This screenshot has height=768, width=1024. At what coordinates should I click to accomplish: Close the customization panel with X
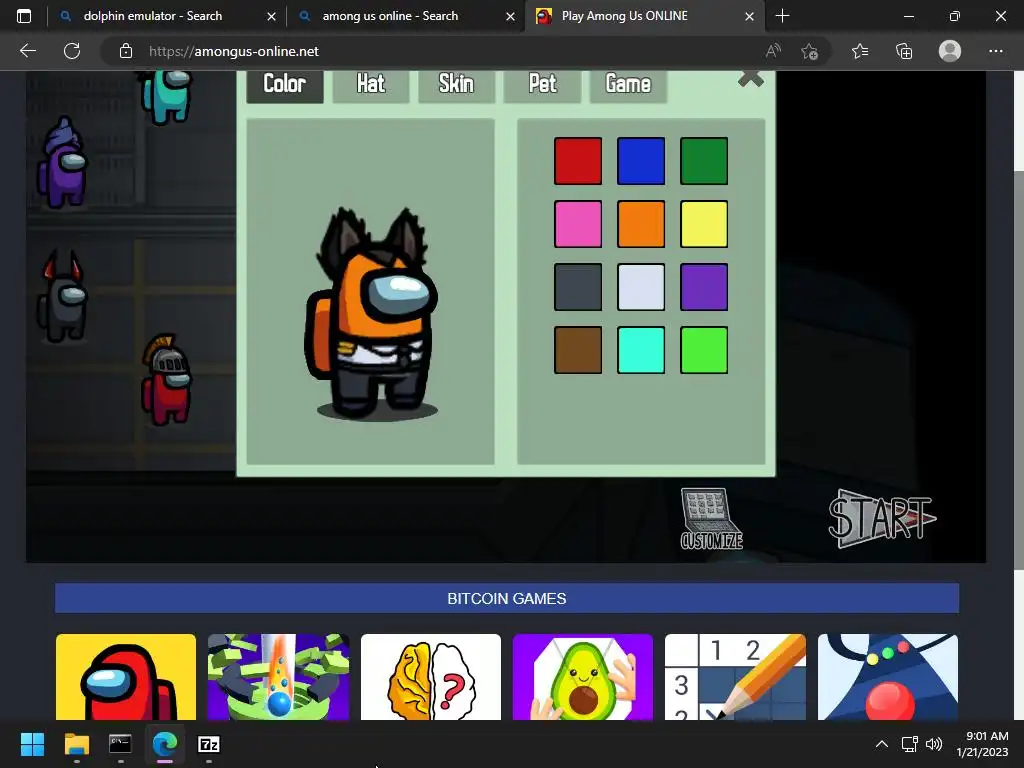tap(750, 79)
